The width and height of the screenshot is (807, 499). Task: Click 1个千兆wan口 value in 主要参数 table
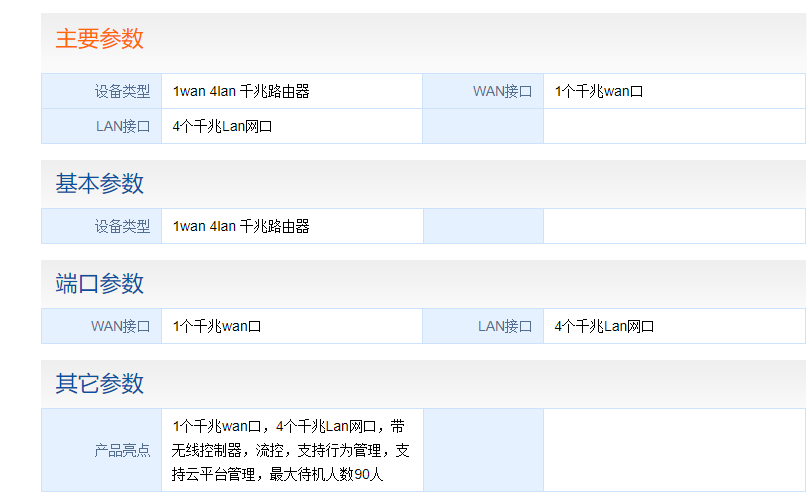pyautogui.click(x=599, y=92)
